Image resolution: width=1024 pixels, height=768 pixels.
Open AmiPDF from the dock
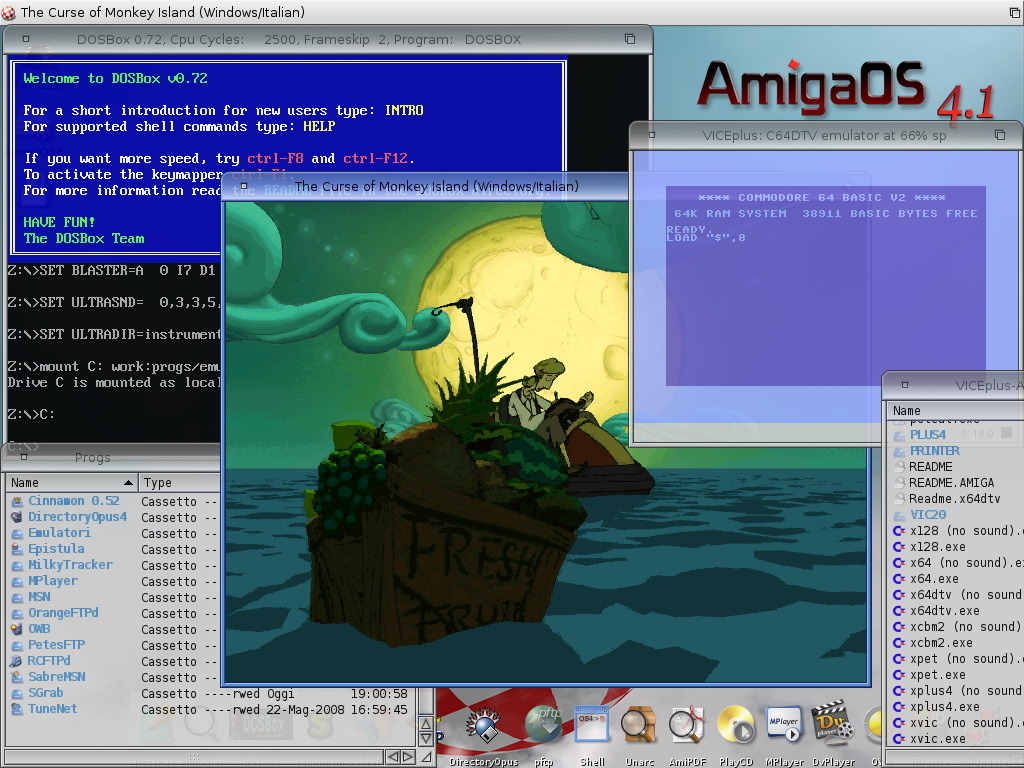(687, 729)
